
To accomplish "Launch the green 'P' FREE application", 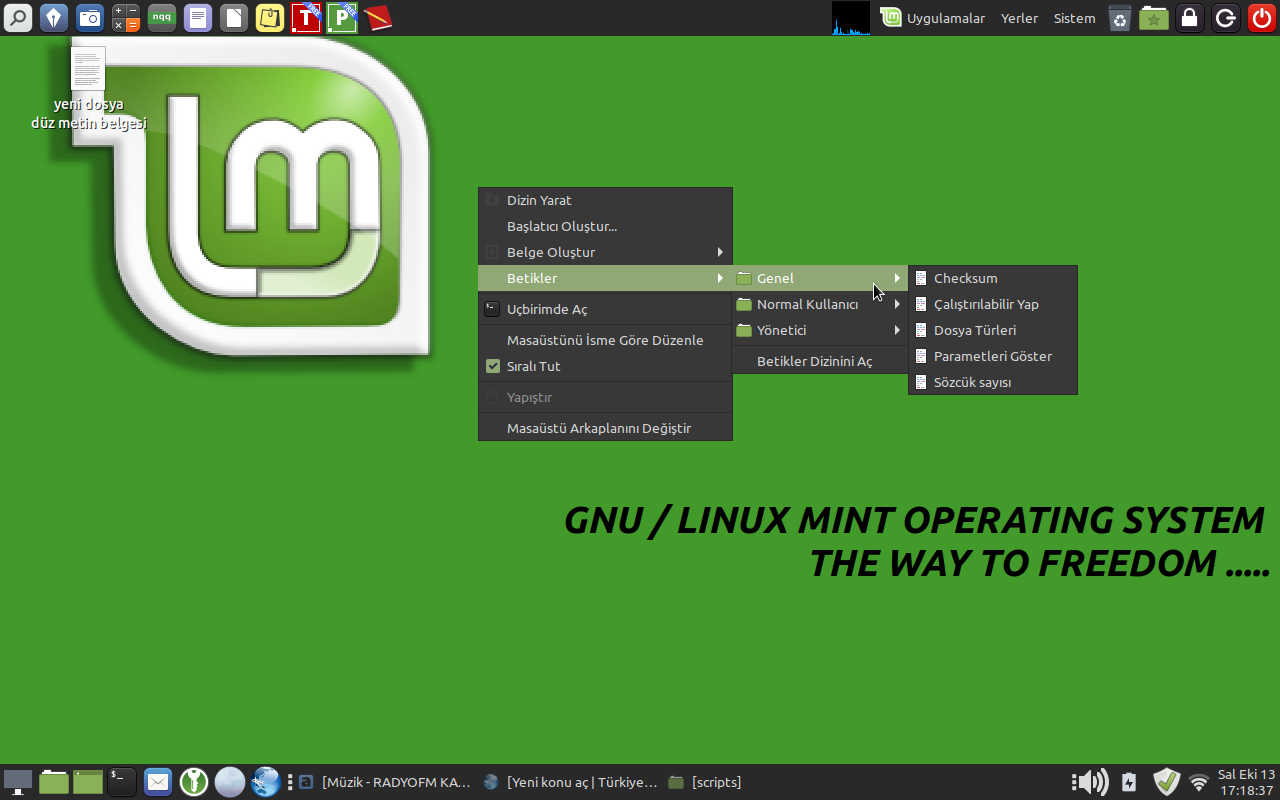I will tap(342, 18).
